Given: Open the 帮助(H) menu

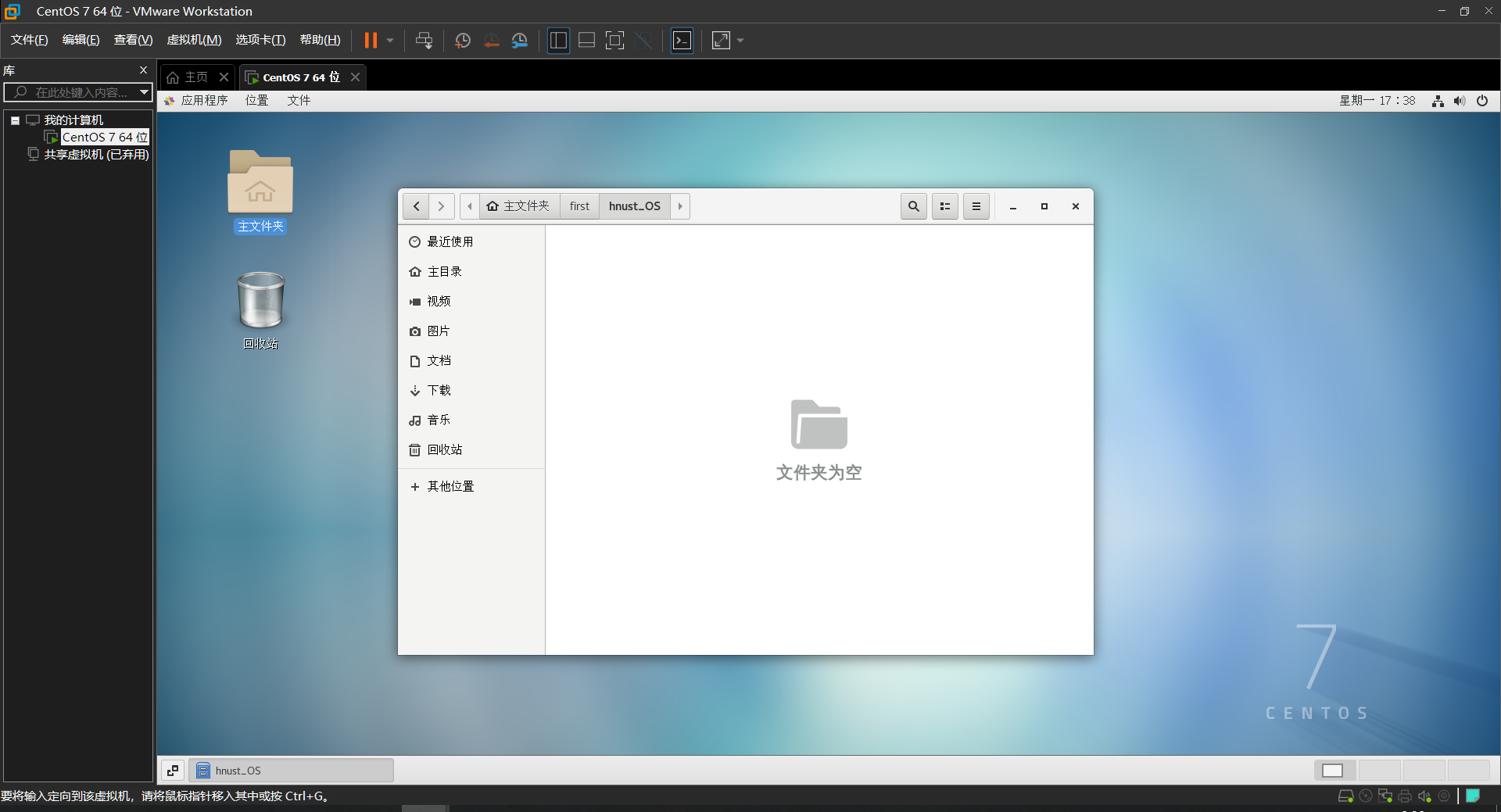Looking at the screenshot, I should coord(320,40).
